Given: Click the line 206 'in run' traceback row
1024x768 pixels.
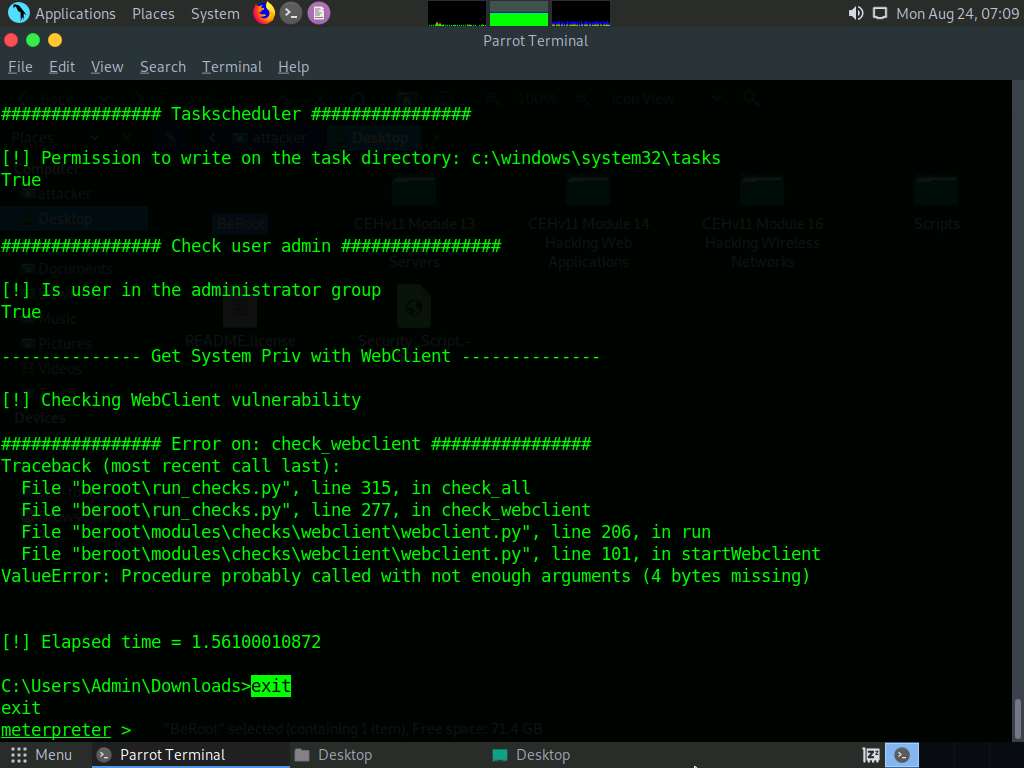Looking at the screenshot, I should pyautogui.click(x=366, y=532).
